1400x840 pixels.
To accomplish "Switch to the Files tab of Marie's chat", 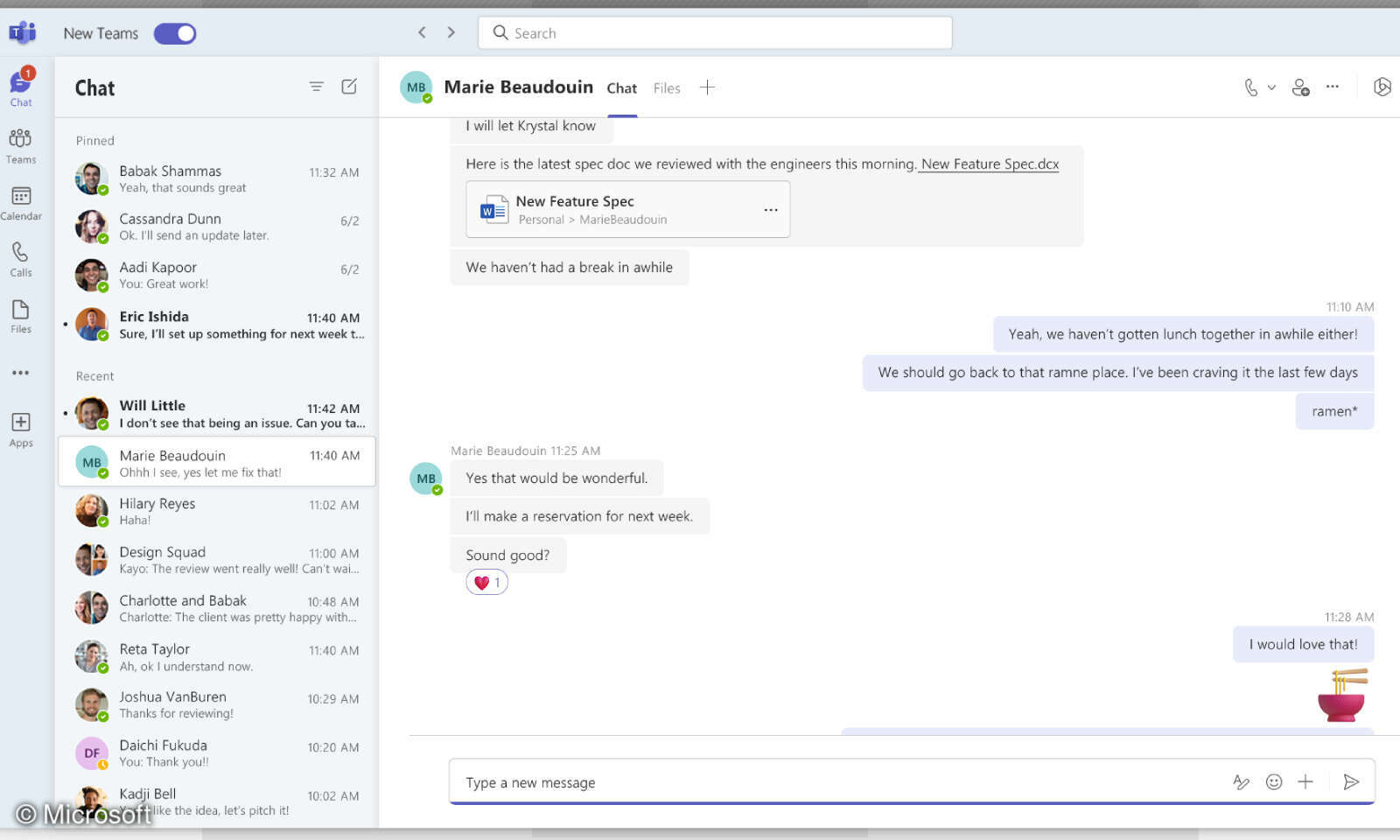I will (x=667, y=87).
